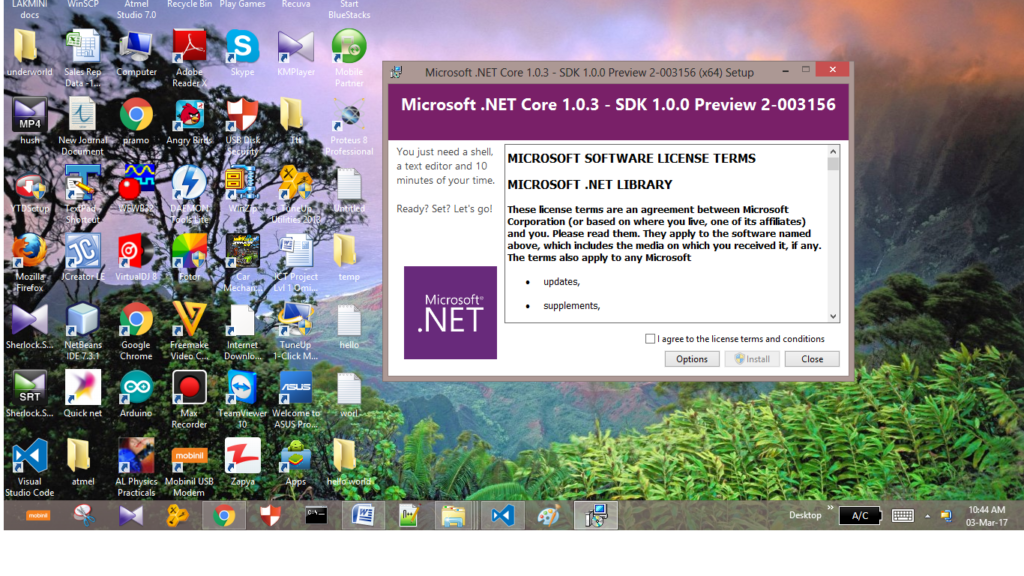Open Visual Studio Code from the taskbar

[x=502, y=516]
